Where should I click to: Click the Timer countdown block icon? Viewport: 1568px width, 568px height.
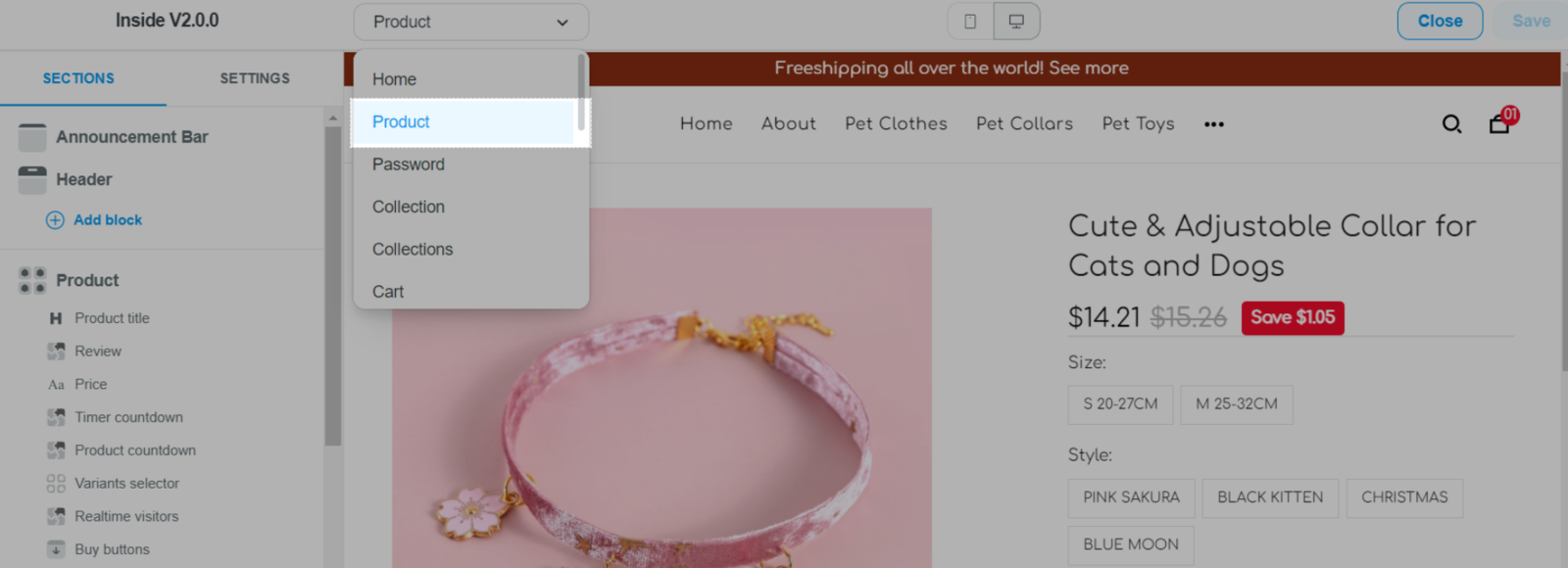point(56,417)
